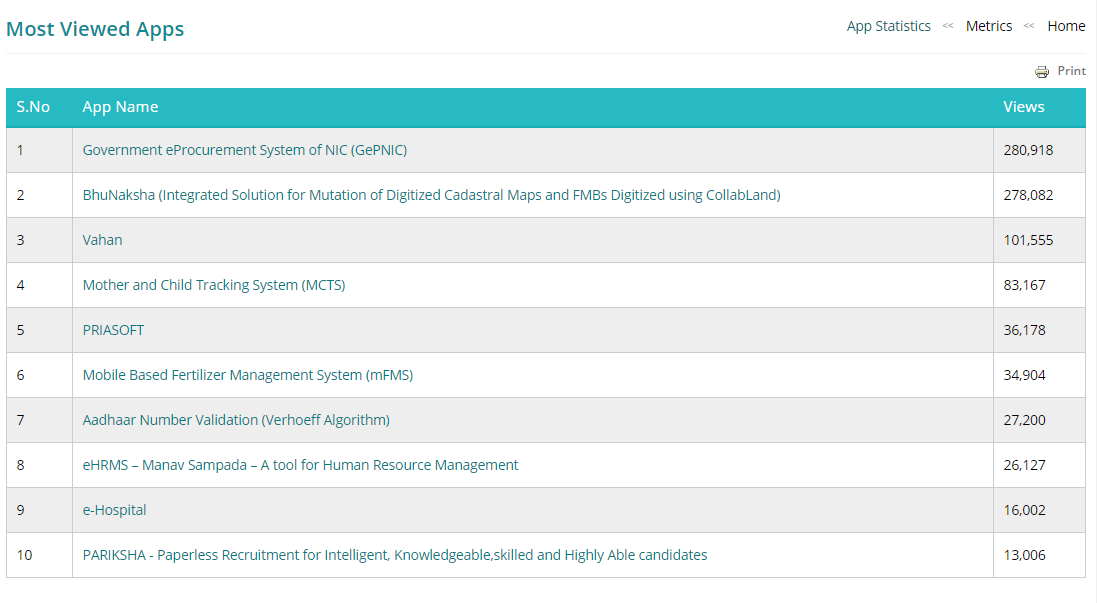This screenshot has height=603, width=1097.
Task: Open the PRIASOFT app link
Action: point(113,329)
